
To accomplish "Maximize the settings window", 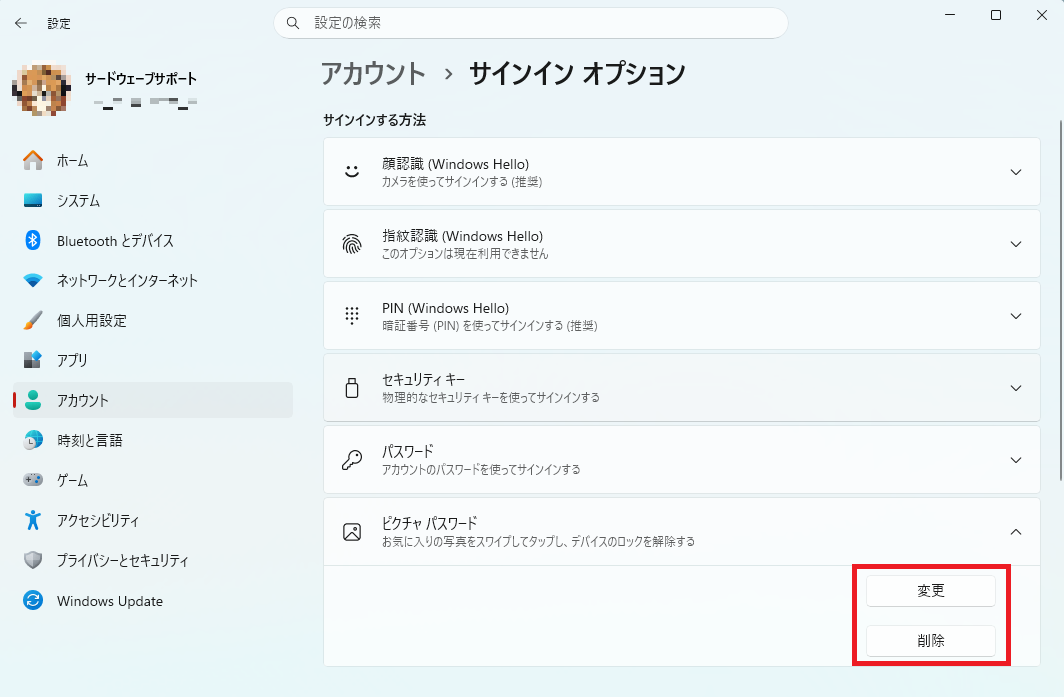I will pyautogui.click(x=995, y=15).
